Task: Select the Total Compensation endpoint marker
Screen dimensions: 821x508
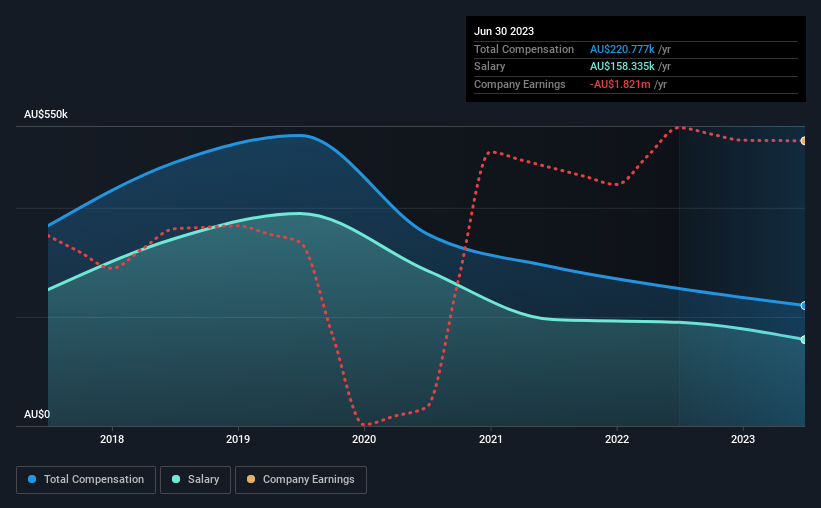Action: click(x=803, y=305)
